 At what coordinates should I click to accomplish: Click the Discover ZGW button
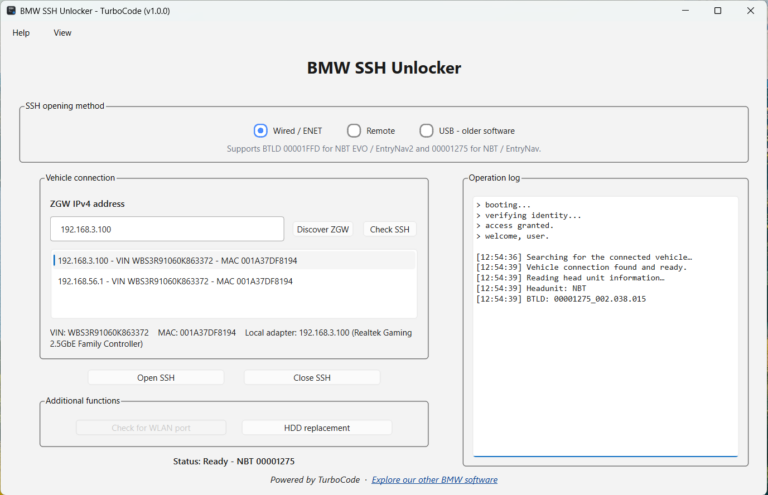click(x=323, y=229)
